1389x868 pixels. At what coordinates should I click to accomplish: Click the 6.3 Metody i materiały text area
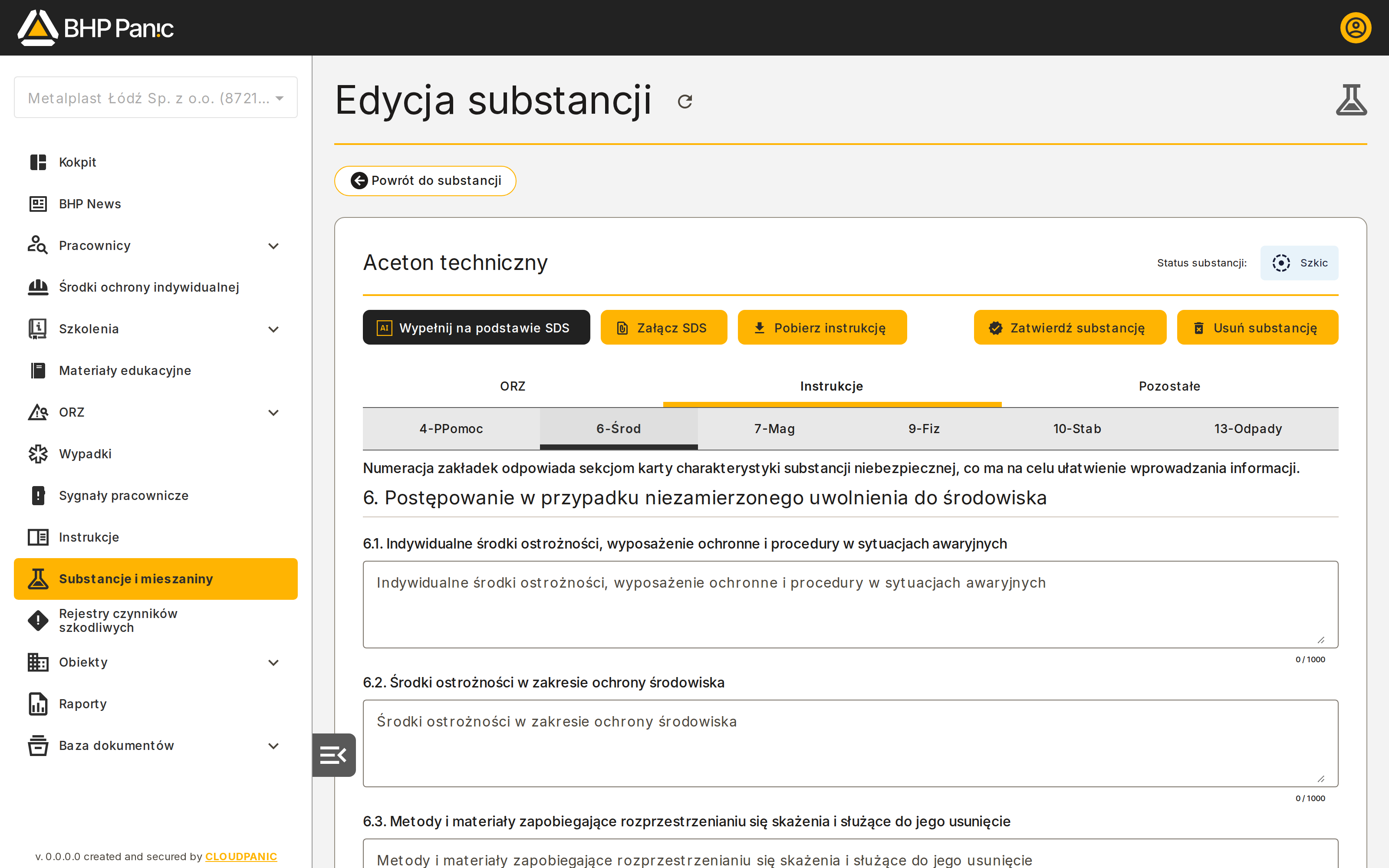point(851,854)
